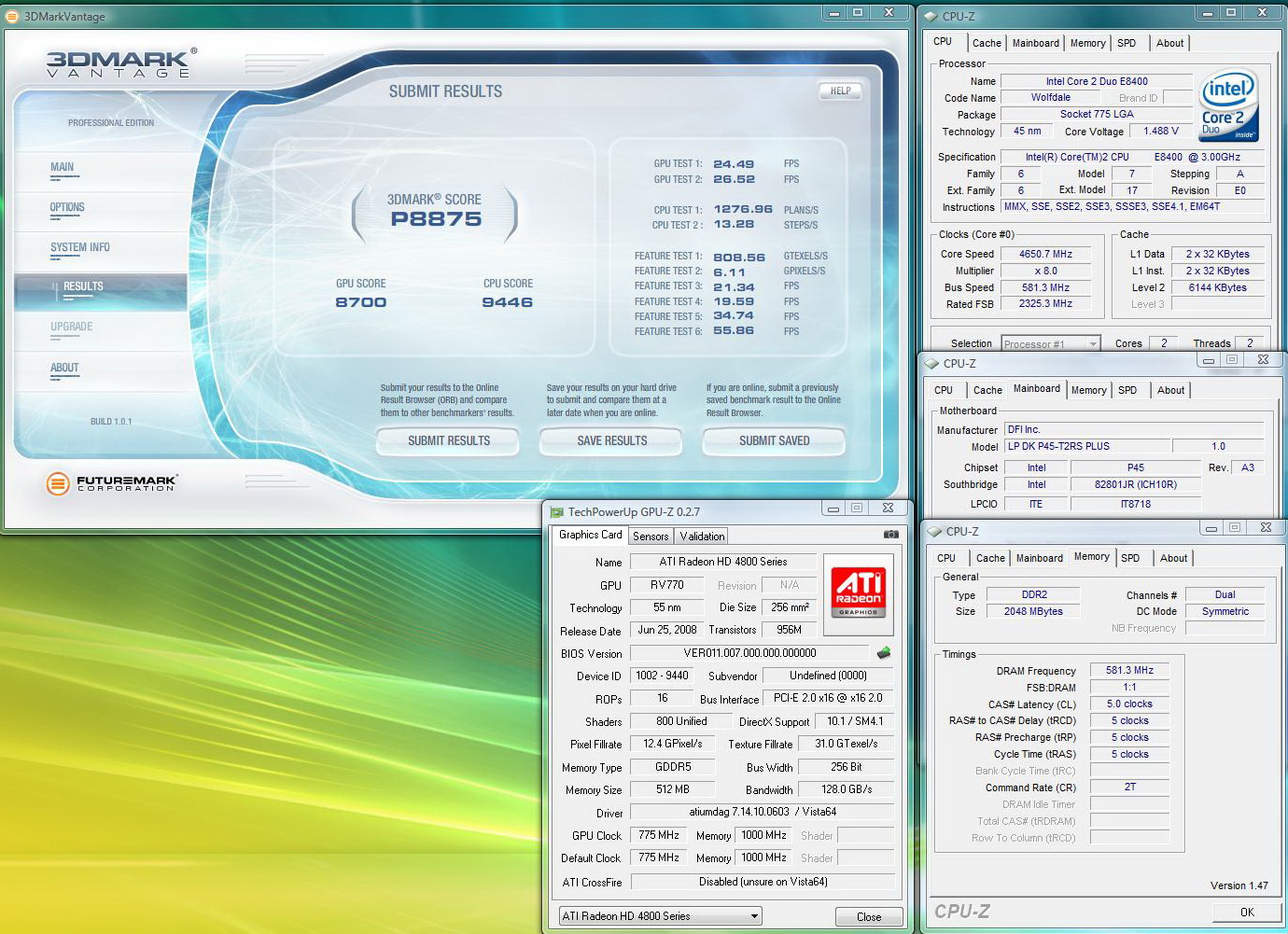
Task: Select Options in the 3DMark sidebar
Action: (67, 208)
